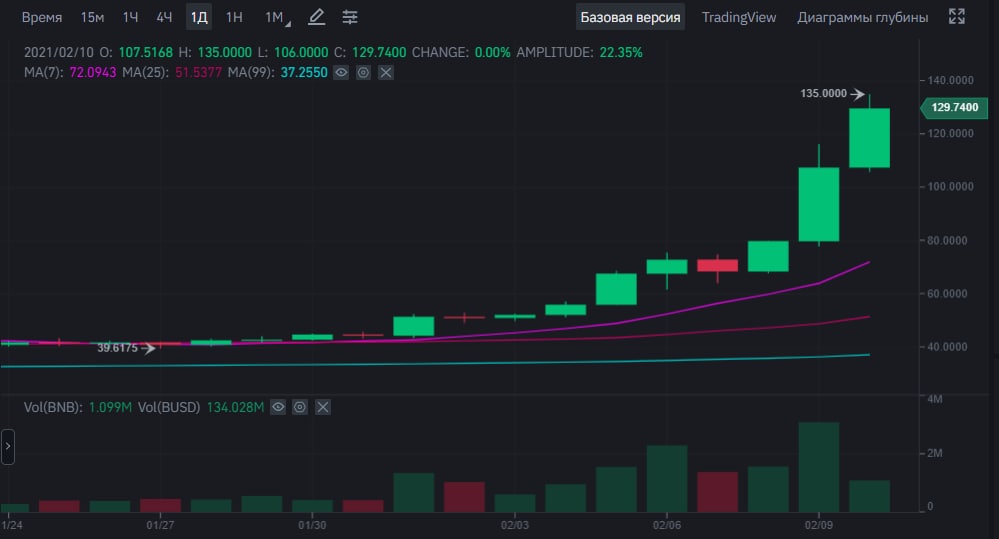999x539 pixels.
Task: Click the 01/27 date axis label
Action: click(x=160, y=526)
